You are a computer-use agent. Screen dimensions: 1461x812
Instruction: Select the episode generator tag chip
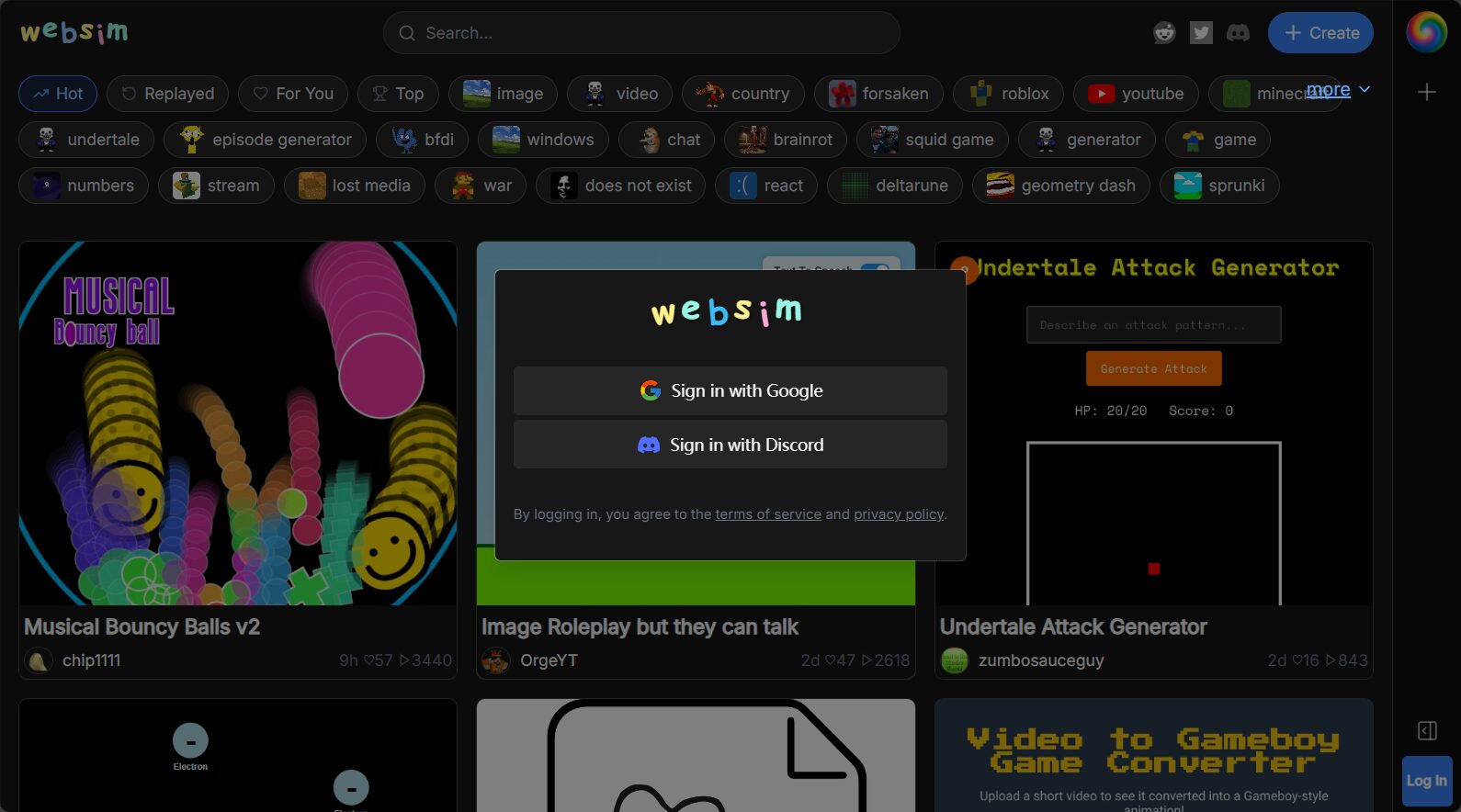point(265,140)
